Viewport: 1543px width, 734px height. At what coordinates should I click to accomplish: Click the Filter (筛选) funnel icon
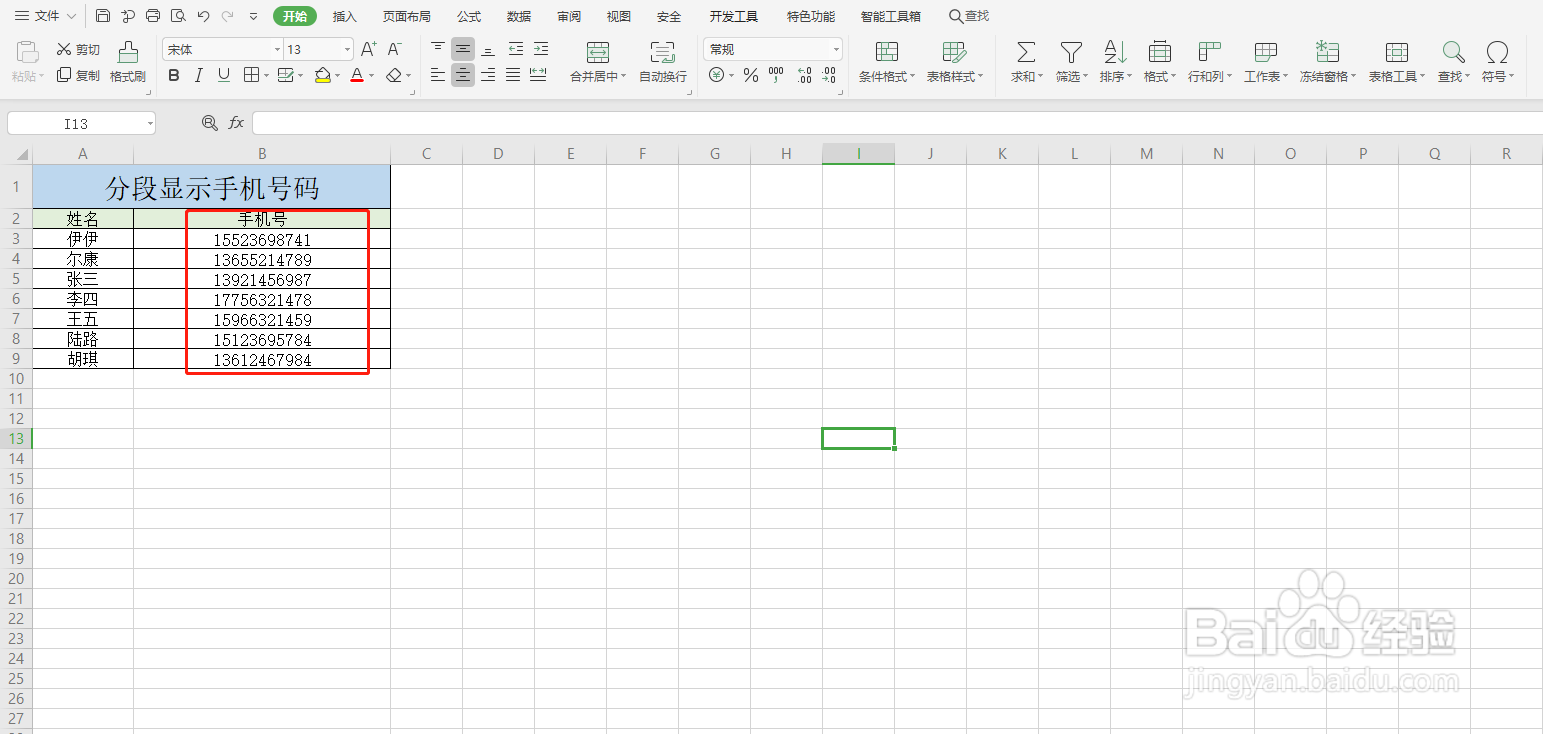point(1071,52)
